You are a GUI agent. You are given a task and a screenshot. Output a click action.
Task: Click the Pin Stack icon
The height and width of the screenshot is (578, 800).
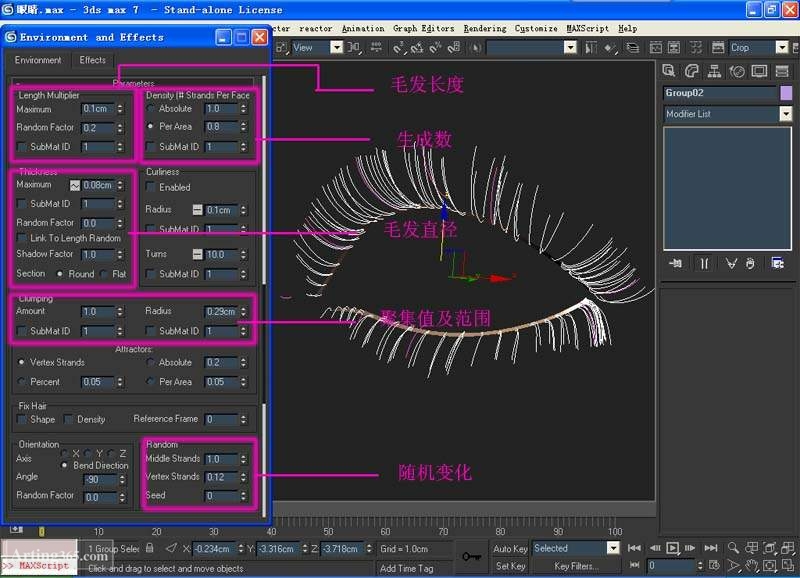[x=676, y=263]
